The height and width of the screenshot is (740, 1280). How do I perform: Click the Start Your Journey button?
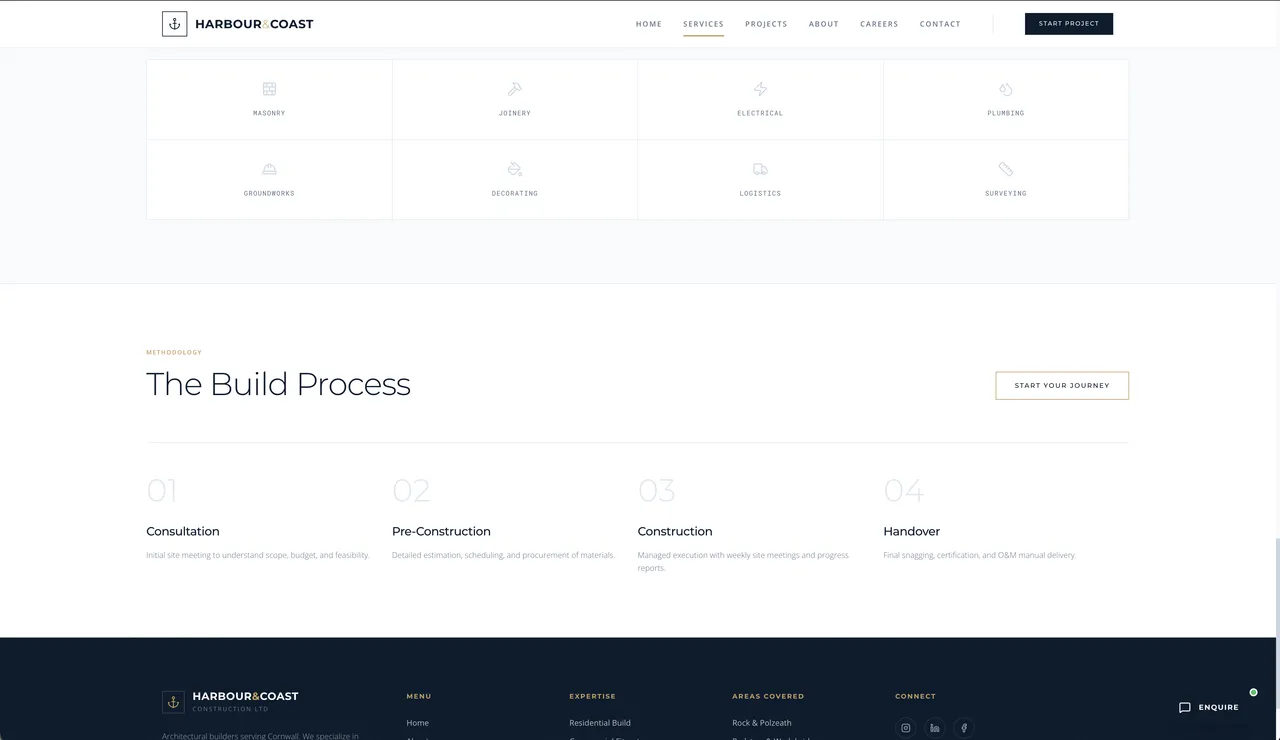[1062, 386]
